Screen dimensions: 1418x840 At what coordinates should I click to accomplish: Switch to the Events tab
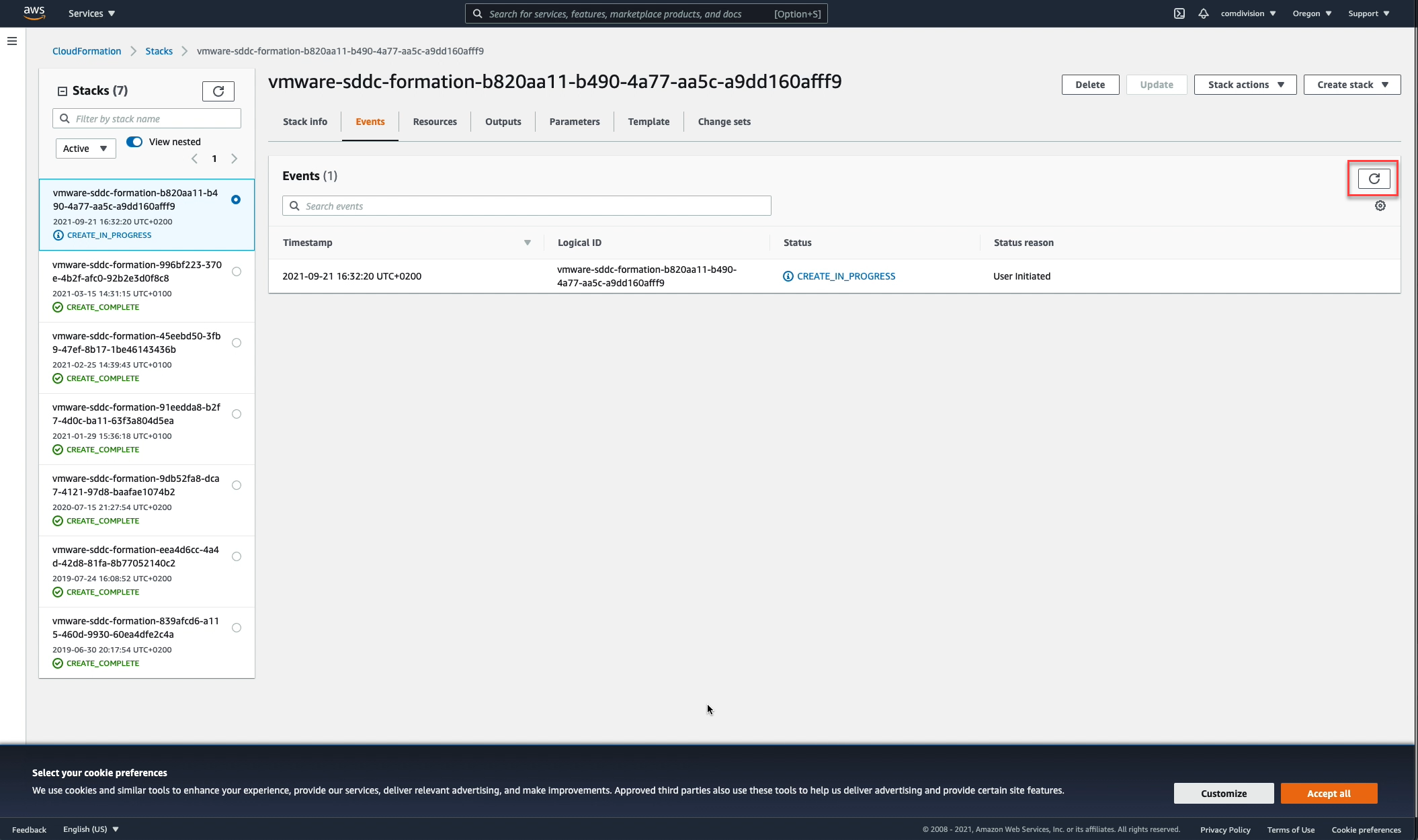click(x=370, y=122)
